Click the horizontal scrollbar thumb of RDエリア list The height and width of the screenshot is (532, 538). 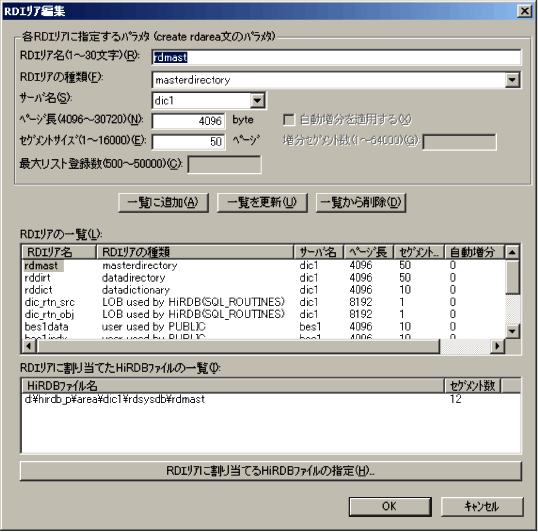point(238,346)
